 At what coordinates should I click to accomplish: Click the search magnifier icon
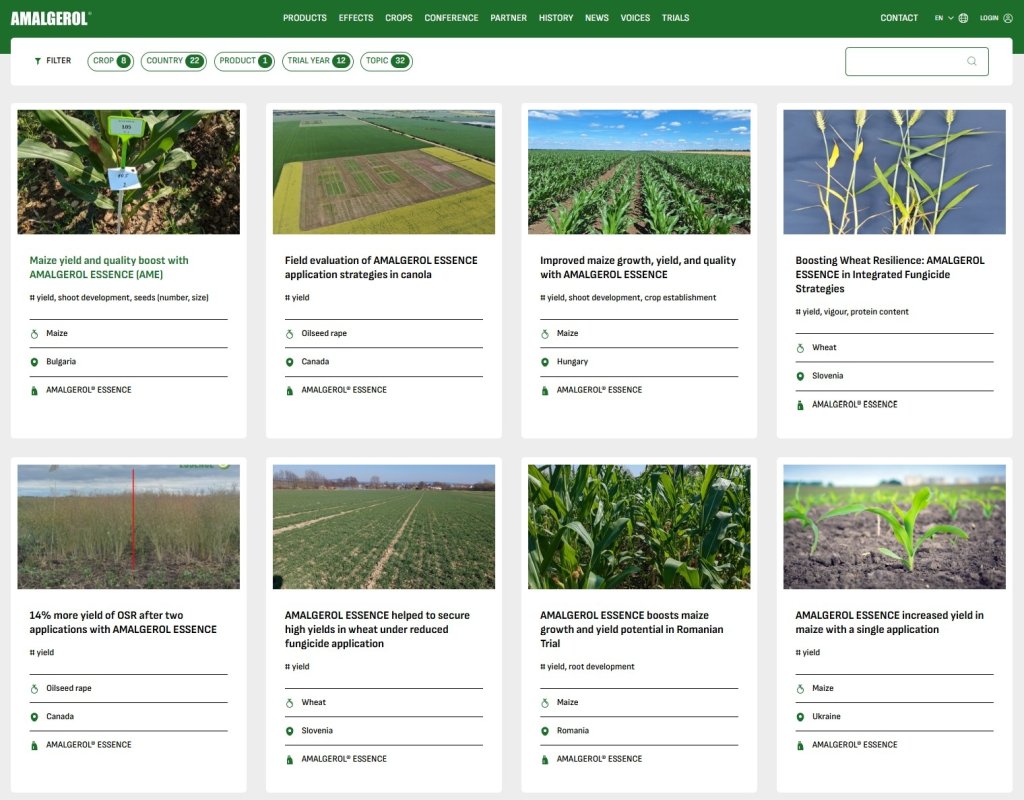pos(971,61)
